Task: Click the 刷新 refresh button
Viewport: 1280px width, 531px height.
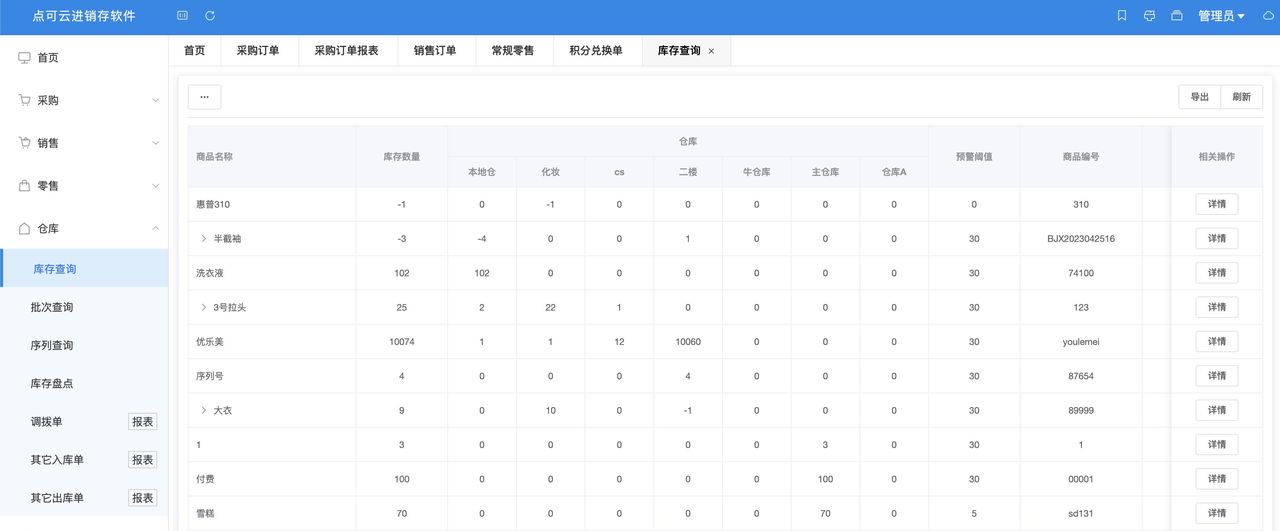Action: pos(1242,97)
